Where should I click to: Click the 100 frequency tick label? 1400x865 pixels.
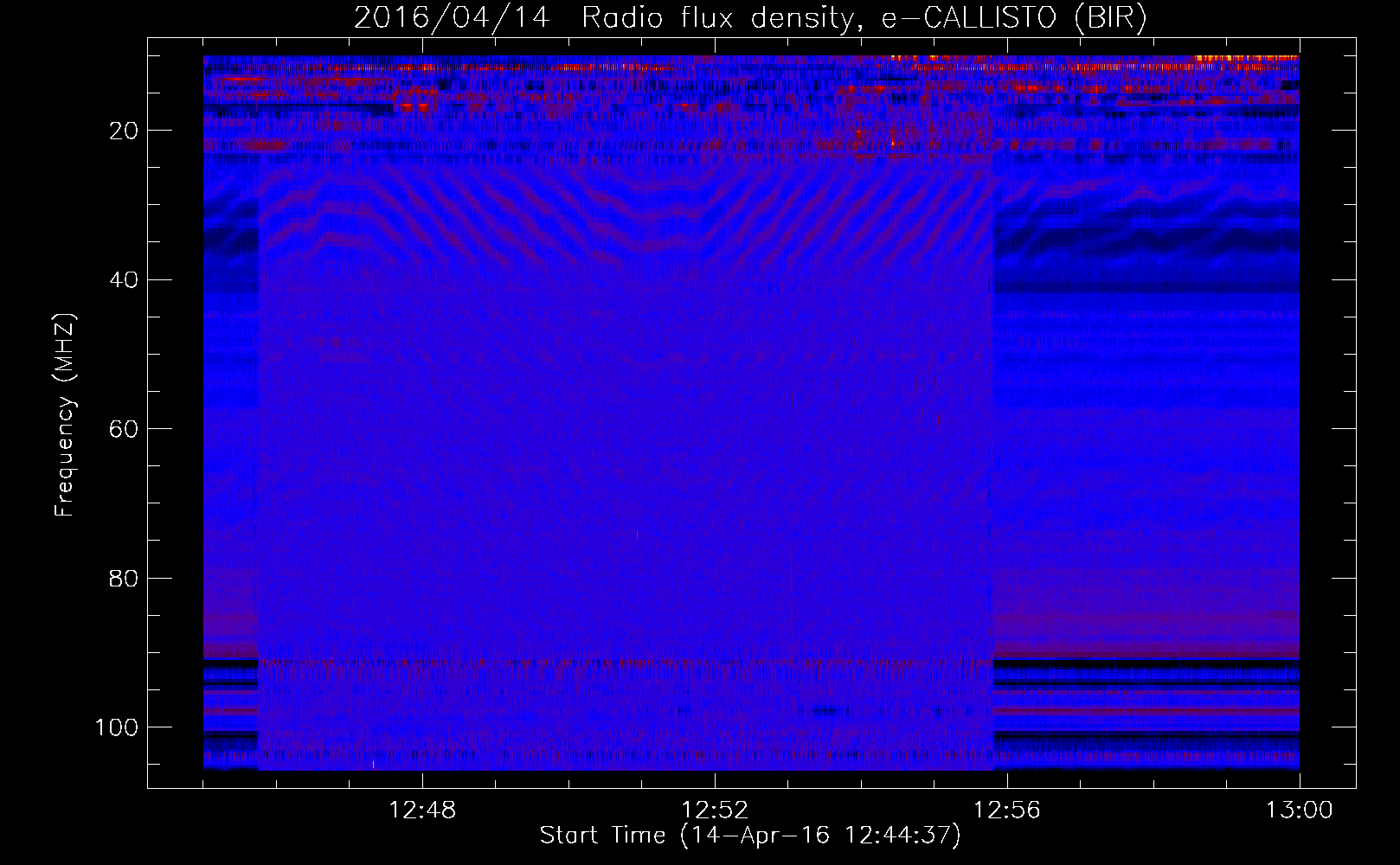pos(117,727)
